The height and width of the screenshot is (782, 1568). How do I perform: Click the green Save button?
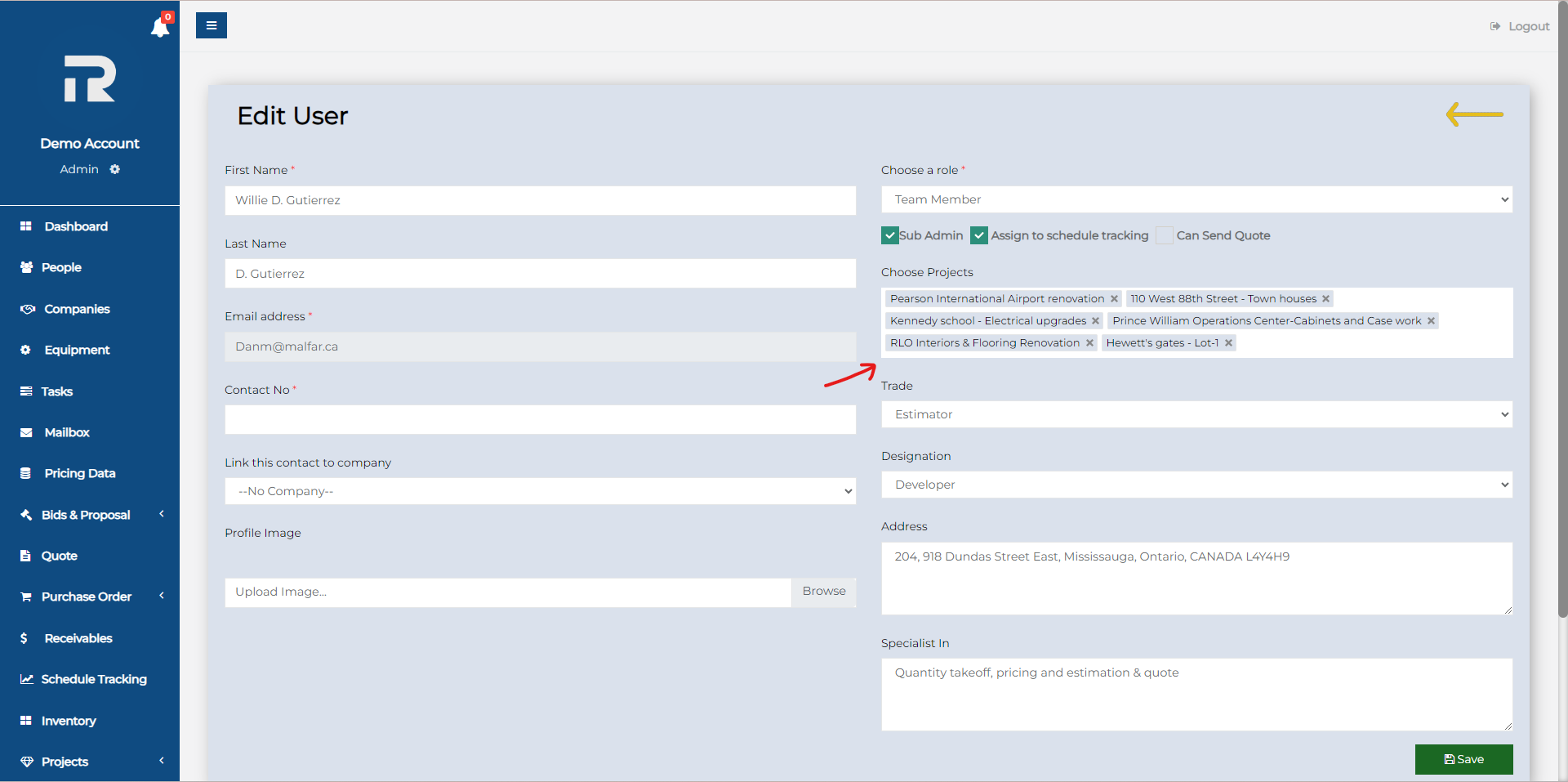tap(1463, 759)
